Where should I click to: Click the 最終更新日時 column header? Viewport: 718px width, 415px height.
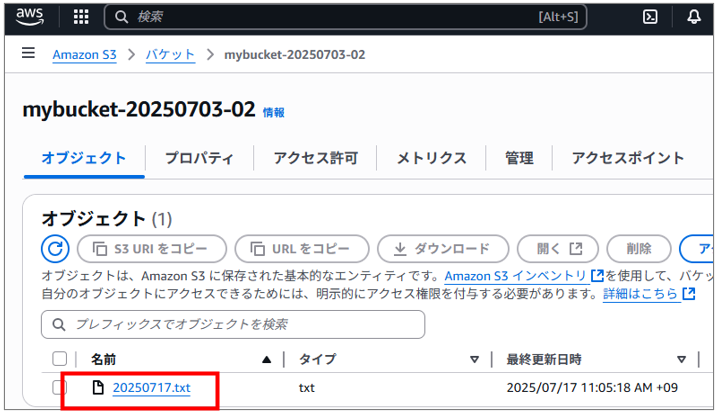[x=544, y=360]
